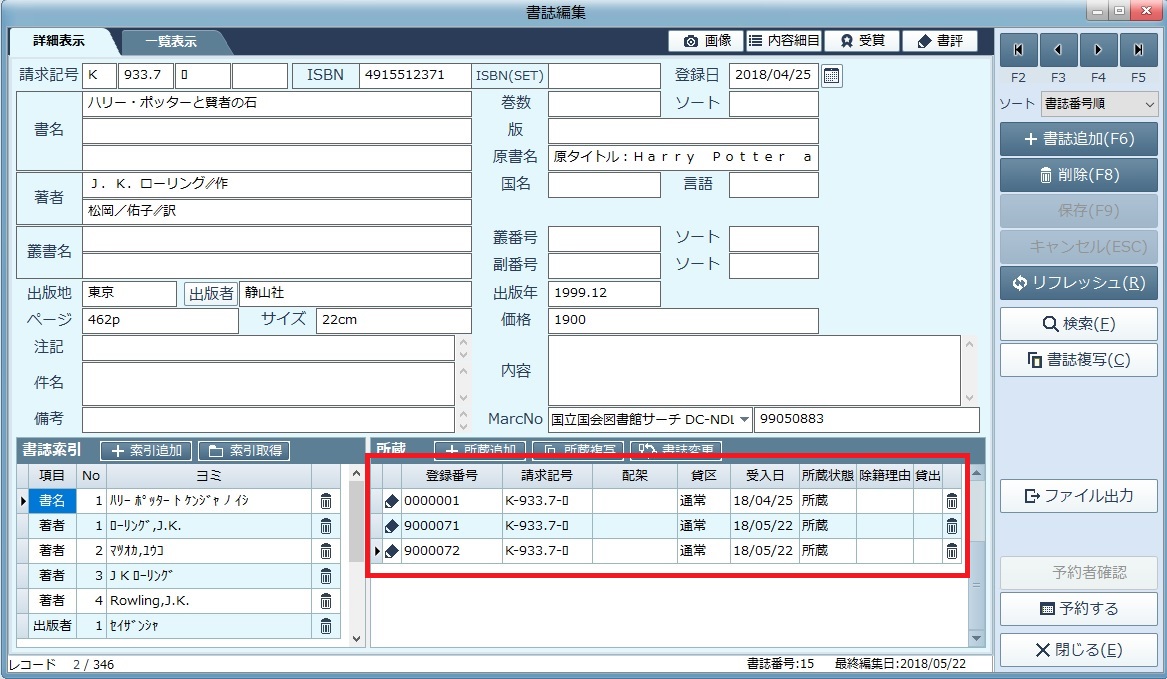Click 閉じる(E) to close the form

pyautogui.click(x=1078, y=650)
